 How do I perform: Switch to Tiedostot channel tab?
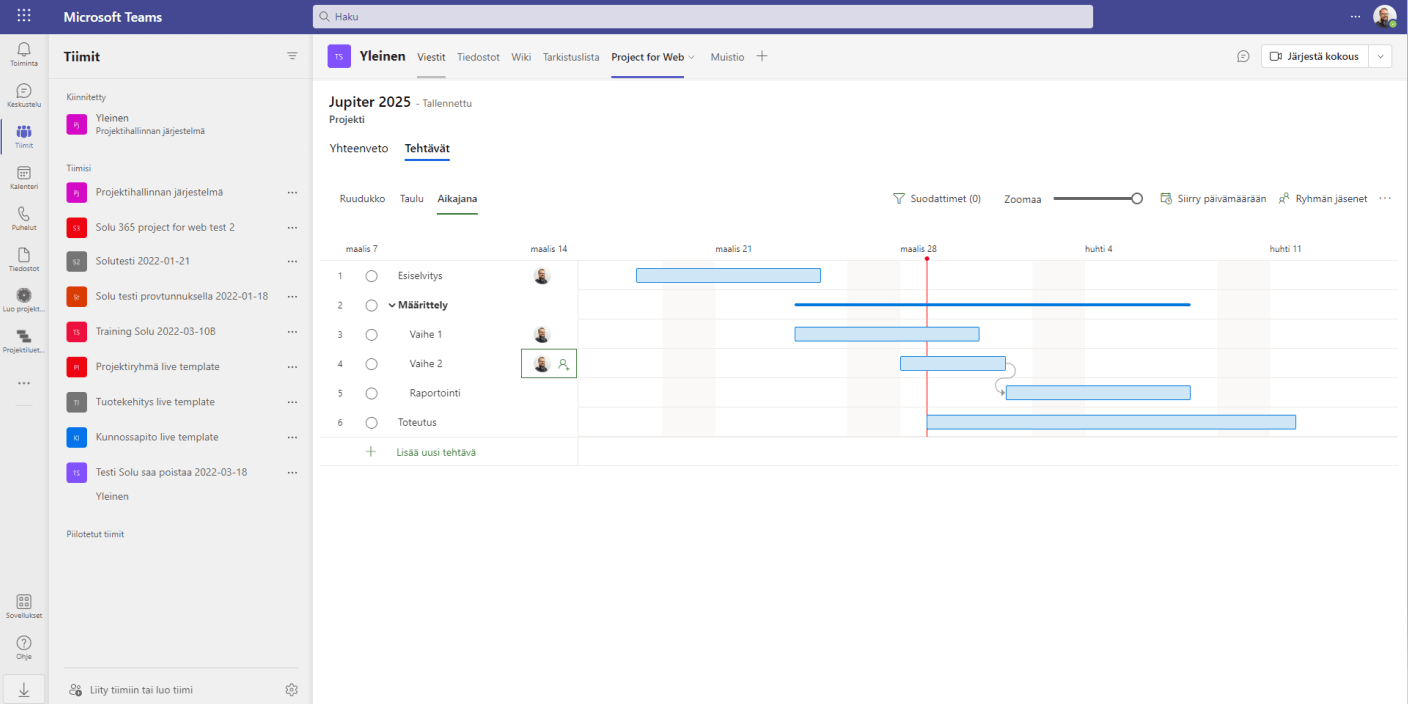click(478, 57)
